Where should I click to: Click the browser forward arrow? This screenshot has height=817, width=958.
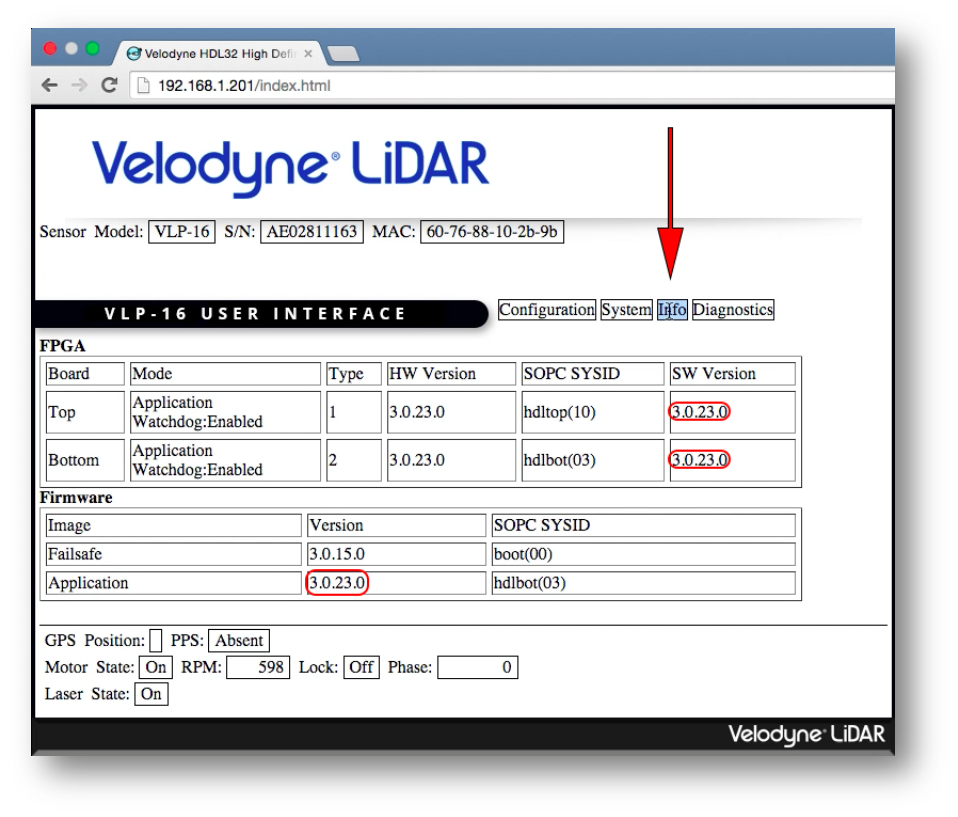click(79, 85)
